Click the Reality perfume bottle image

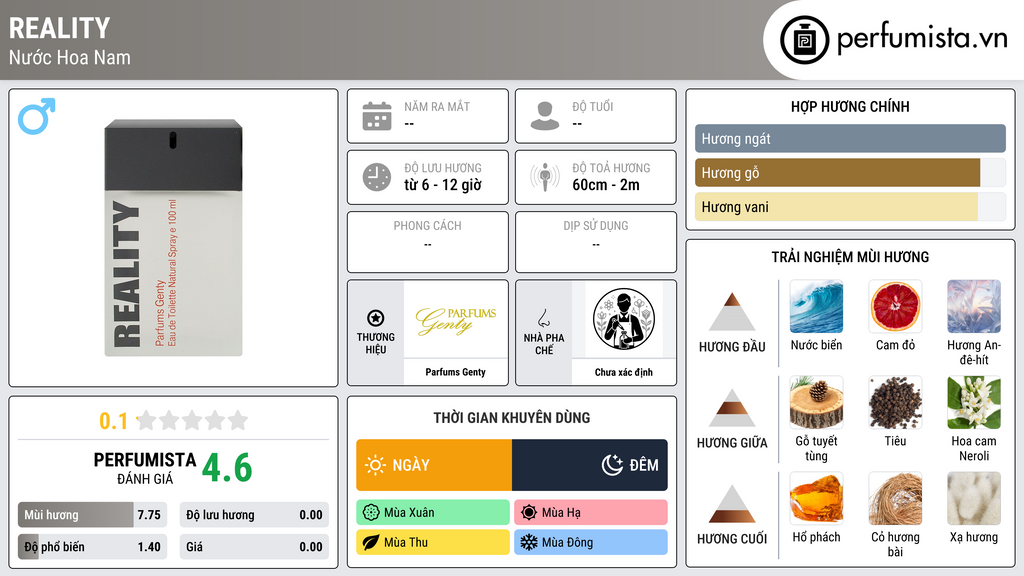click(x=174, y=238)
